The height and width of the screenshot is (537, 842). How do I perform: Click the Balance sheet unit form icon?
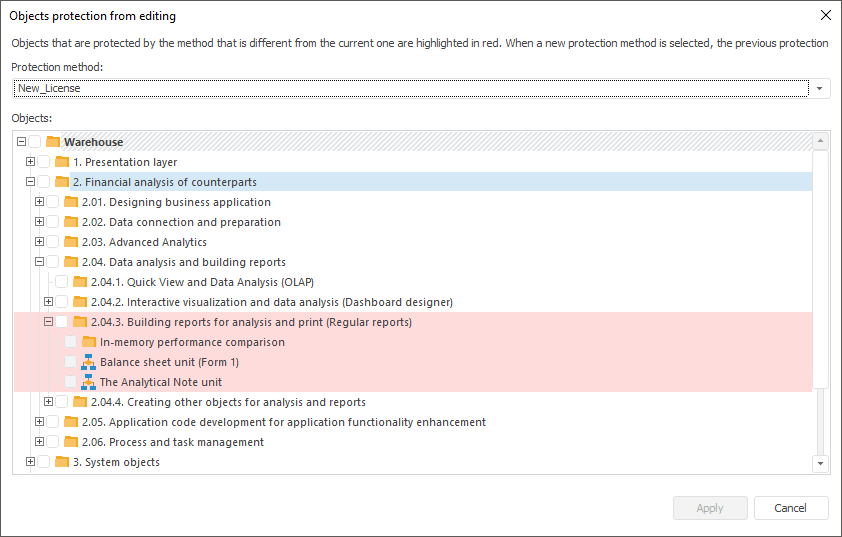[x=88, y=362]
